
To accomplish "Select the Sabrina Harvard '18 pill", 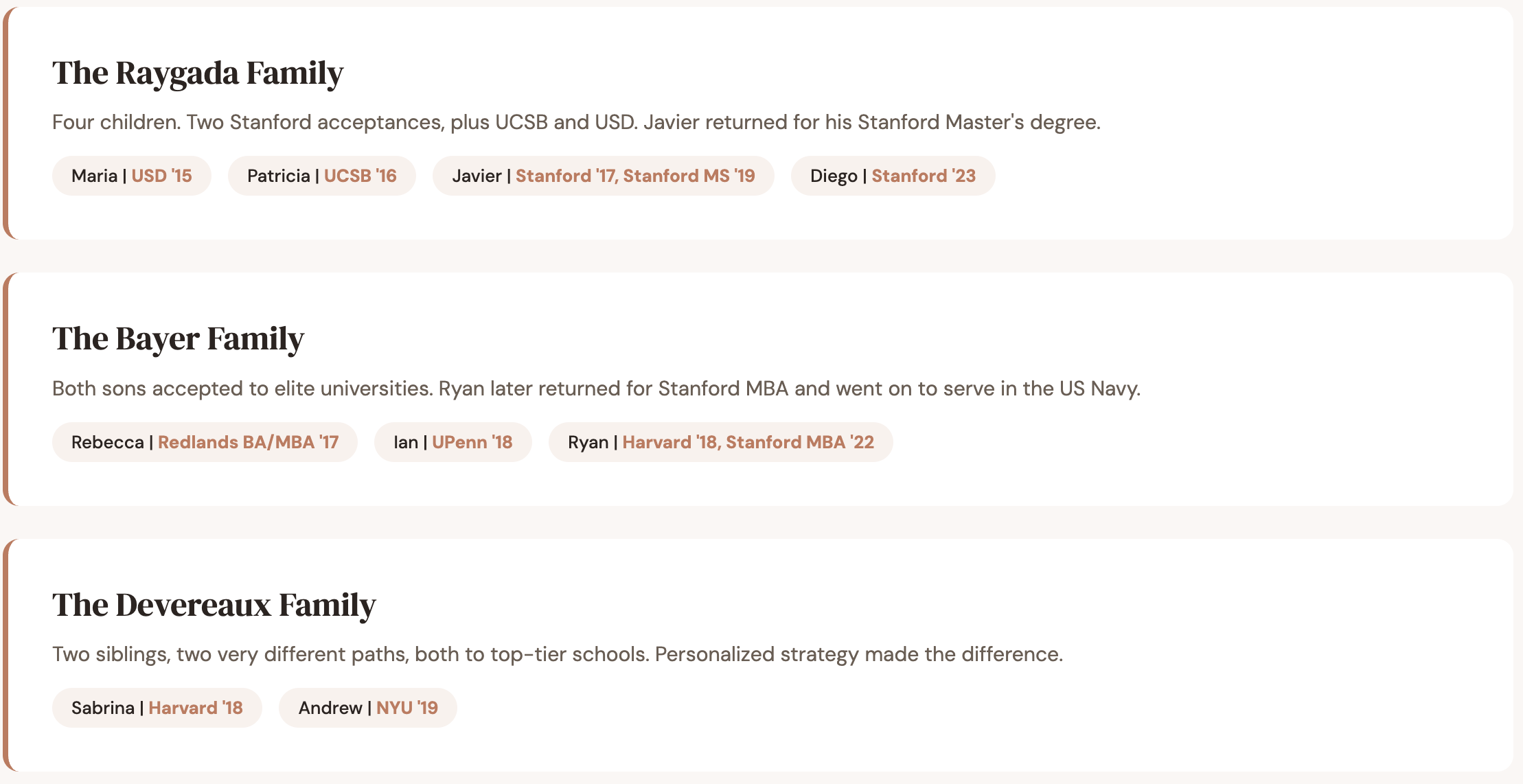I will tap(157, 708).
